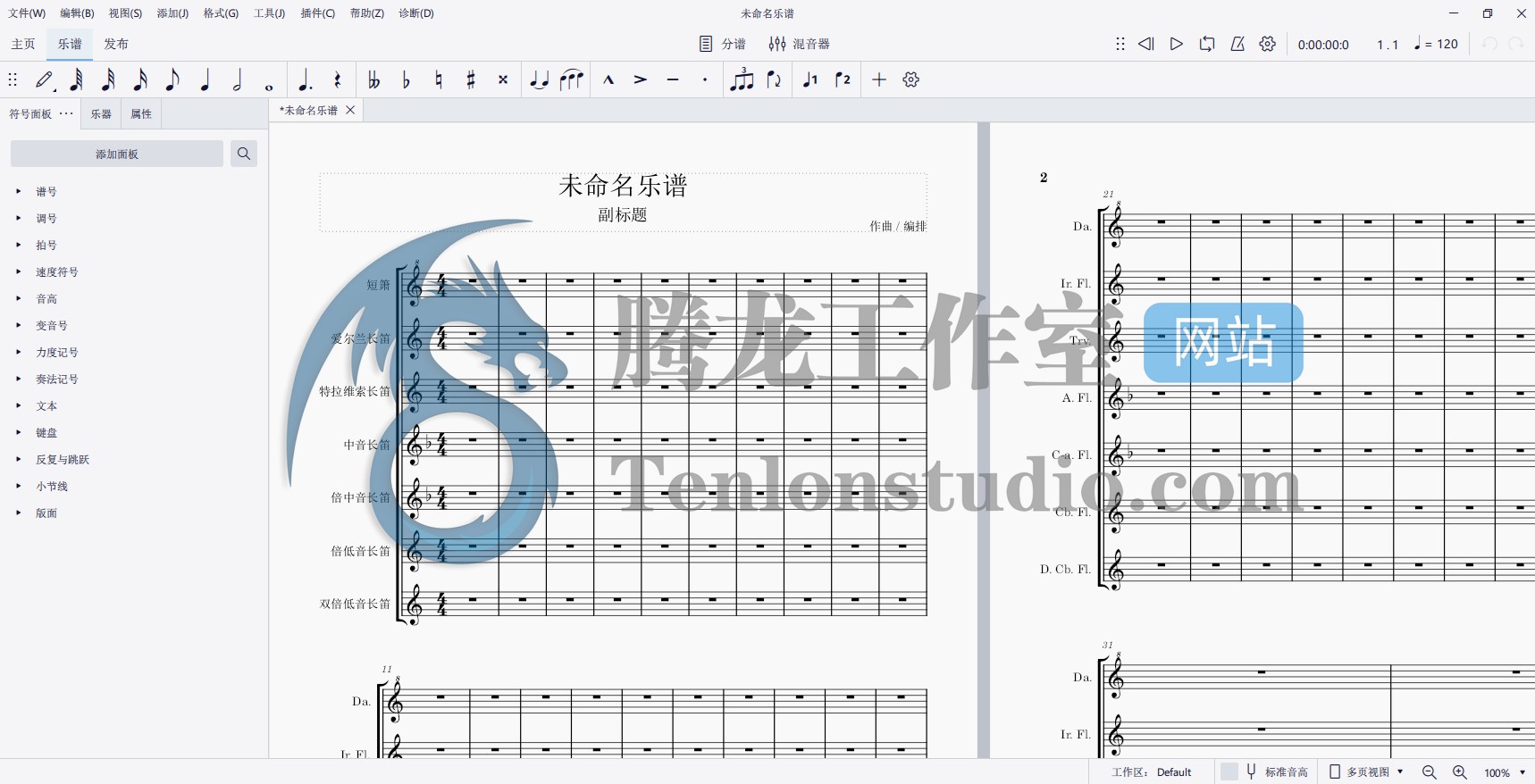Select the 16th note duration
The height and width of the screenshot is (784, 1535).
tap(141, 80)
